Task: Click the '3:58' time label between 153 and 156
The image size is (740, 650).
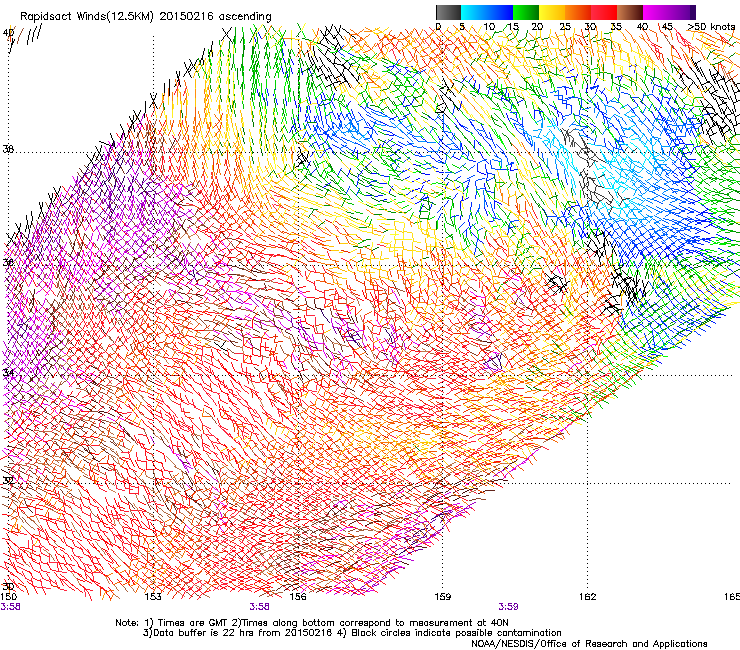Action: 260,607
